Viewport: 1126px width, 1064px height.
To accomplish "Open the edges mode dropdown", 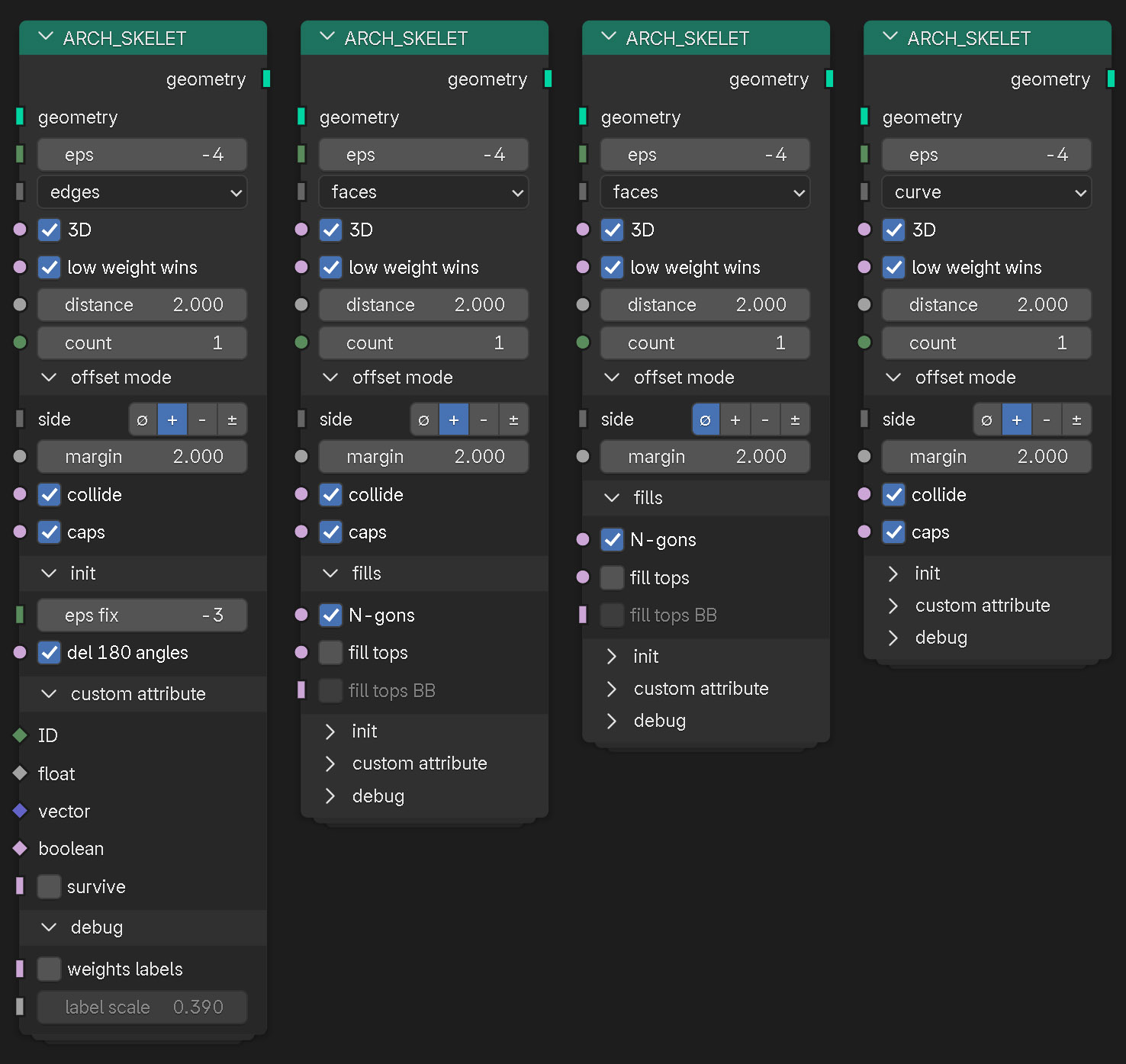I will [x=142, y=192].
